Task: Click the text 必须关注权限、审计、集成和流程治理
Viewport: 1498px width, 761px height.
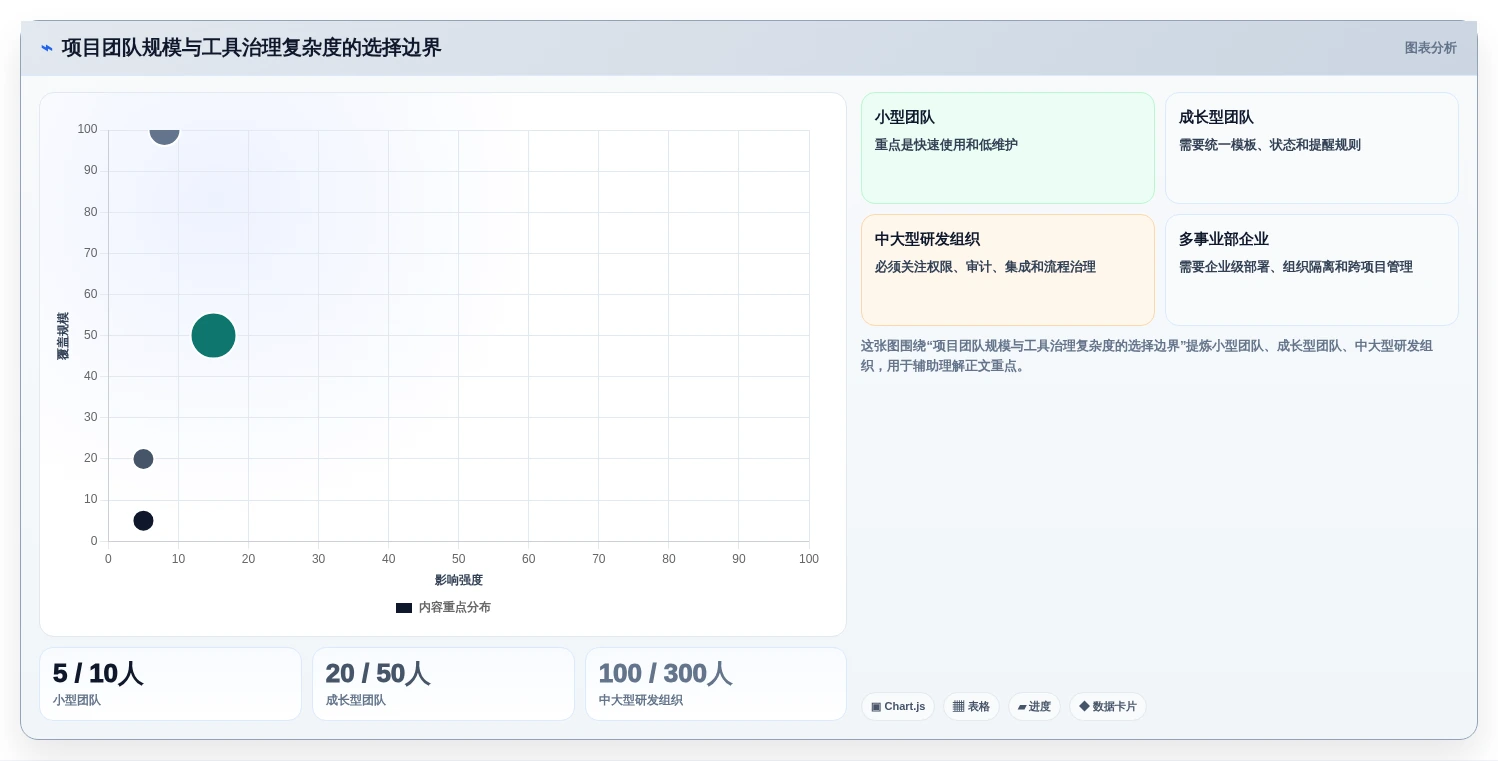Action: 985,267
